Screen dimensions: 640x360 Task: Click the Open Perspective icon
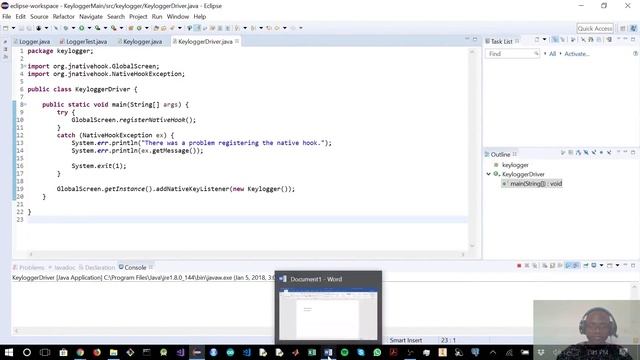click(622, 29)
